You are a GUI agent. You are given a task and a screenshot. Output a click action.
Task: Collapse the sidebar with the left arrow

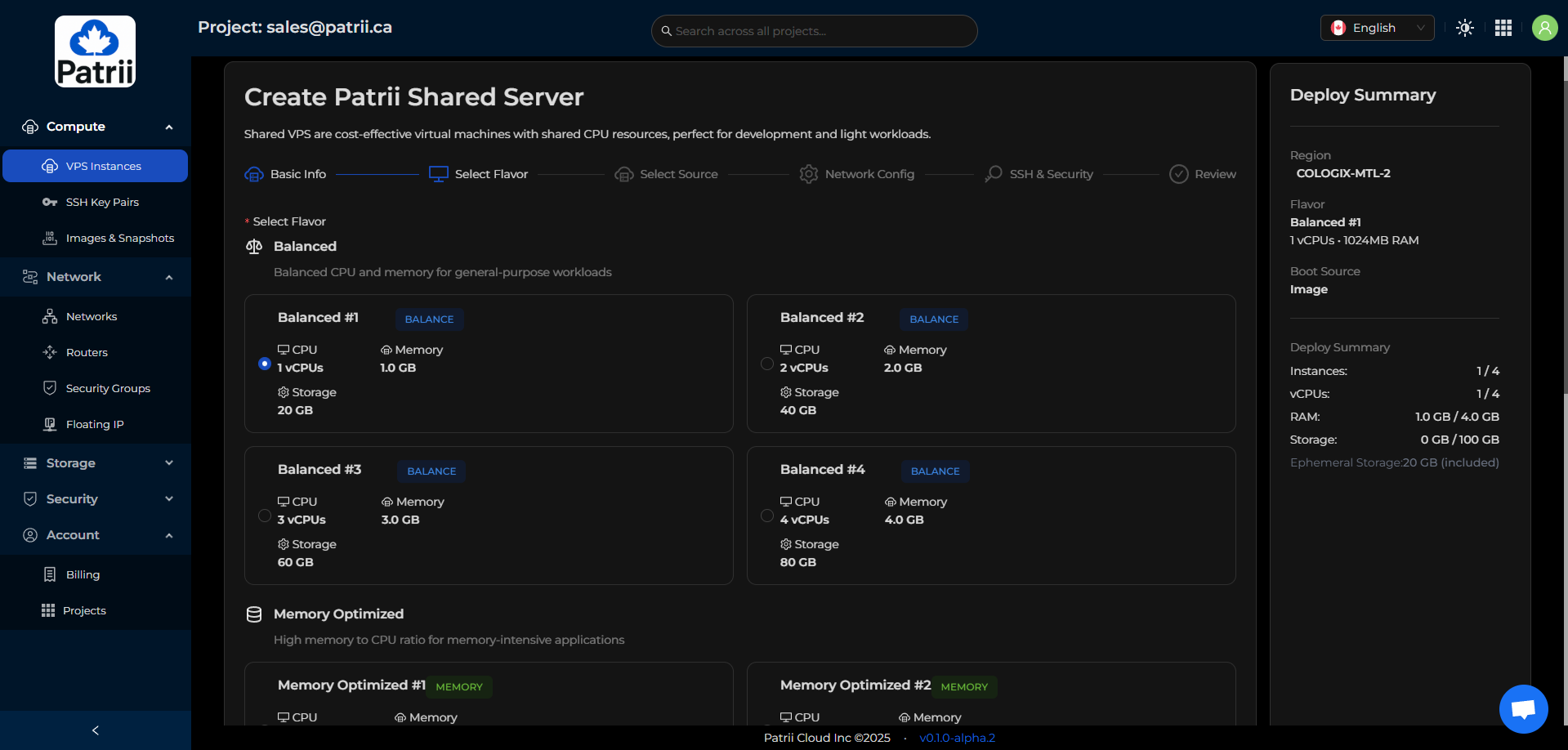[x=96, y=730]
